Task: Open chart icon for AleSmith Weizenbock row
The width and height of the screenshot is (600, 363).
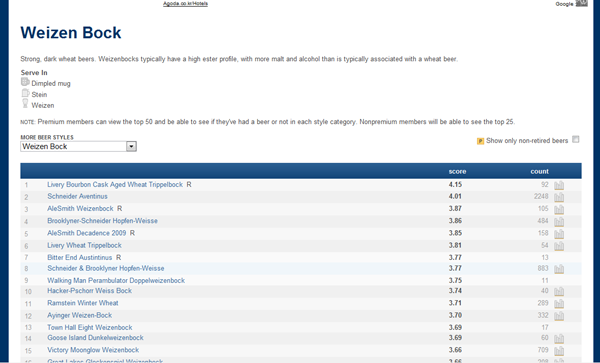Action: 559,209
